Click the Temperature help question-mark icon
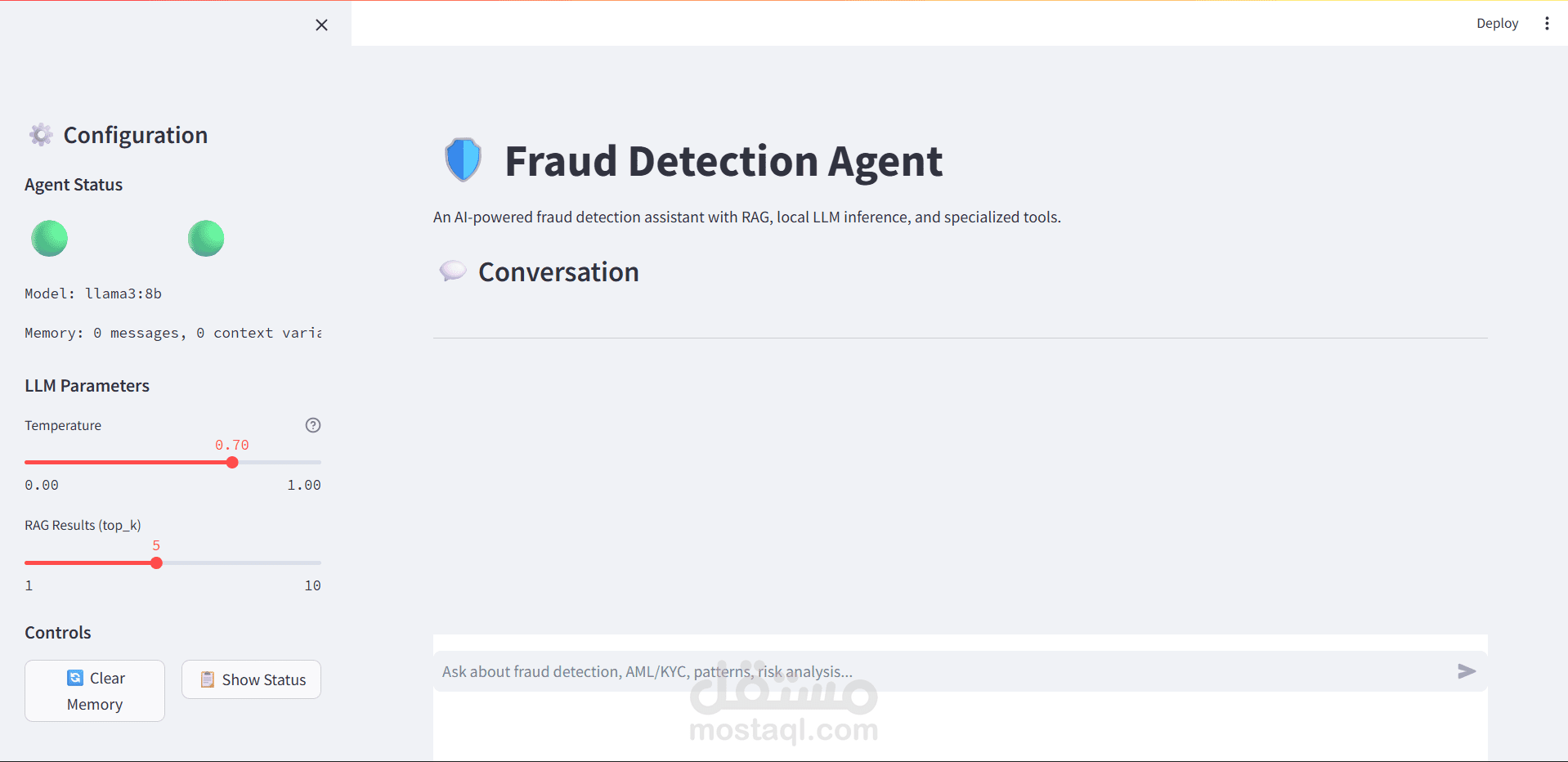This screenshot has width=1568, height=762. [x=313, y=425]
